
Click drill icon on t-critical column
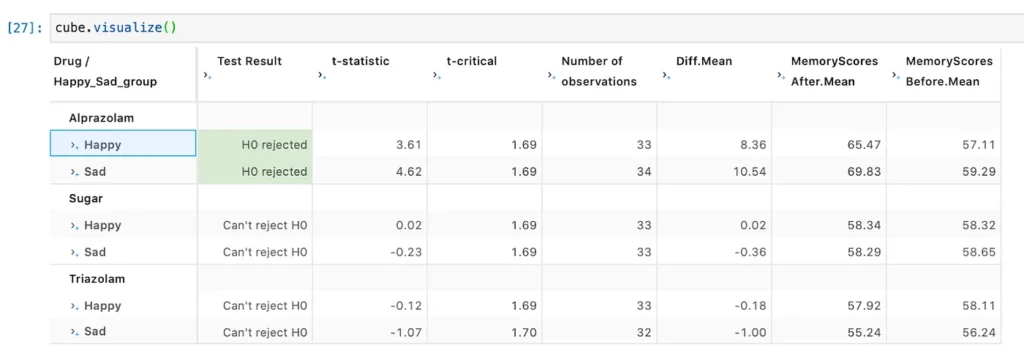tap(437, 75)
